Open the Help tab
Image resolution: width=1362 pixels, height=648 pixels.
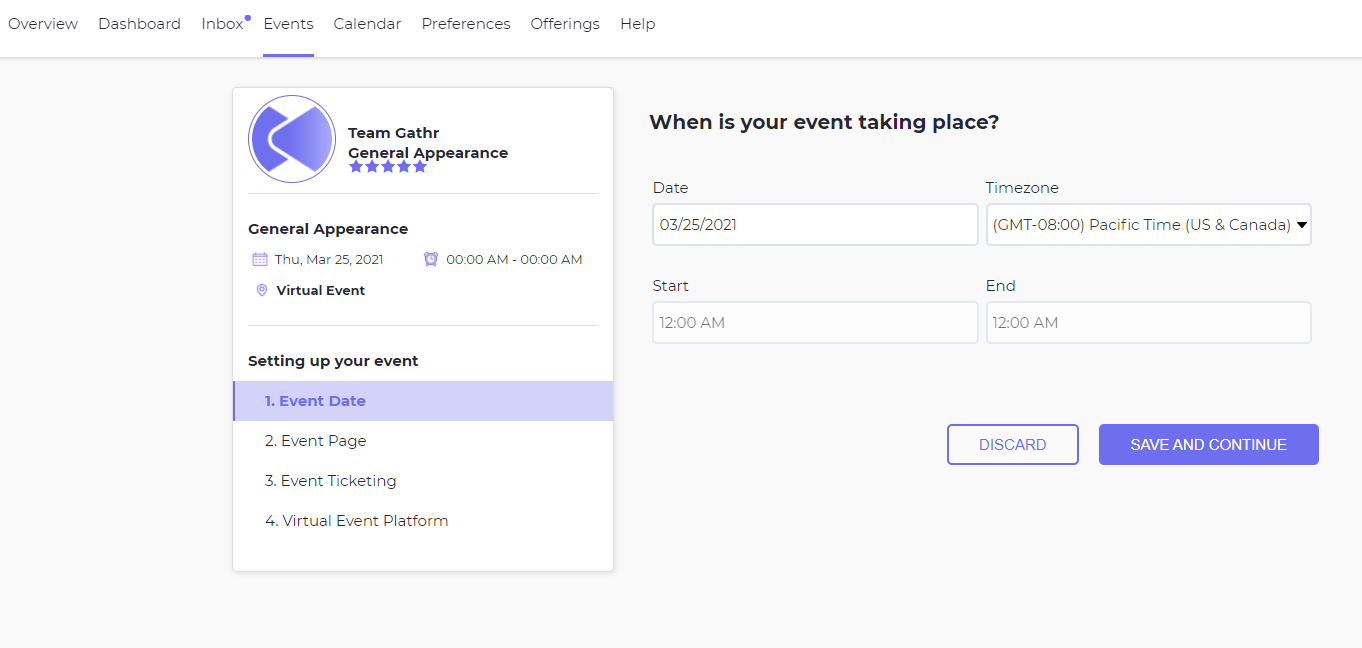tap(637, 24)
